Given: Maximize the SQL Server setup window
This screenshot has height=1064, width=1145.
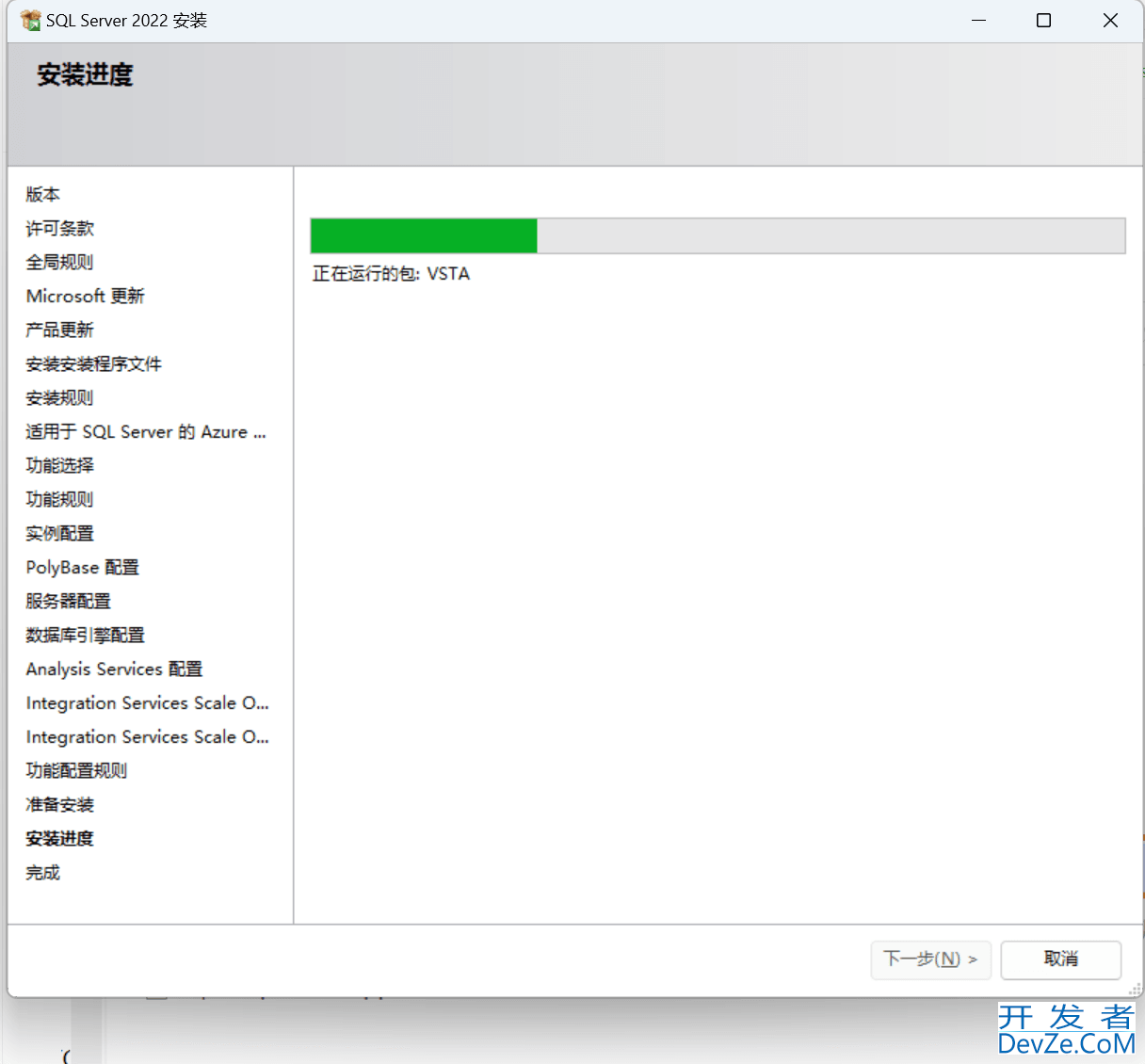Looking at the screenshot, I should pos(1043,20).
